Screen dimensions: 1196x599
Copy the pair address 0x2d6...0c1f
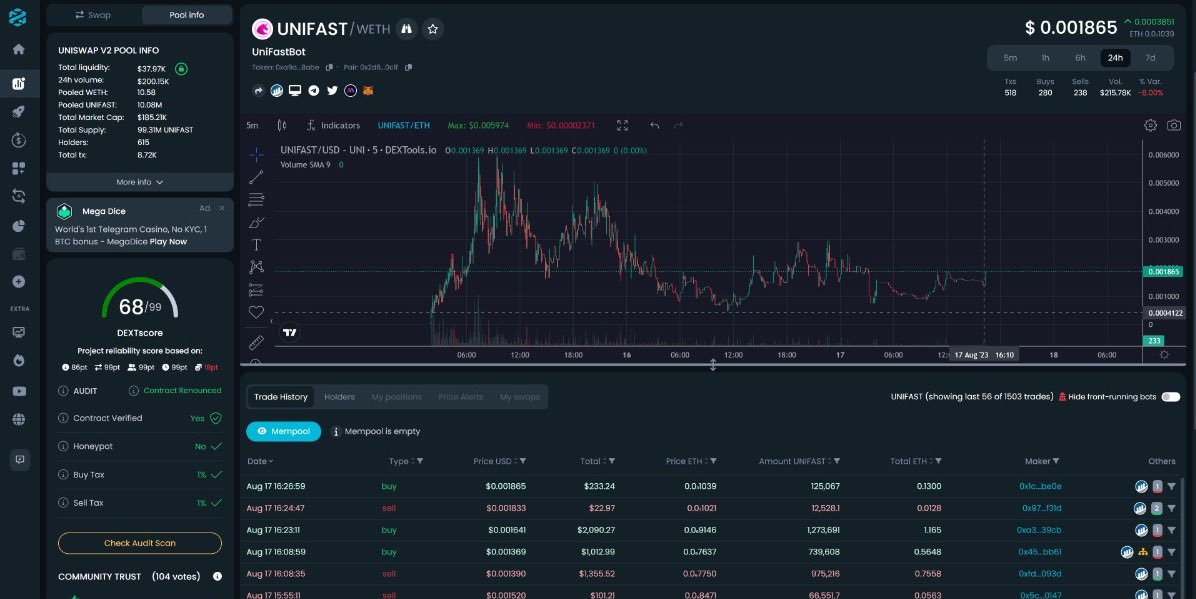click(x=409, y=67)
